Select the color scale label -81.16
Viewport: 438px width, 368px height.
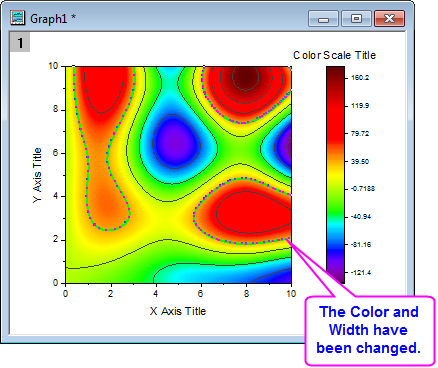point(361,244)
